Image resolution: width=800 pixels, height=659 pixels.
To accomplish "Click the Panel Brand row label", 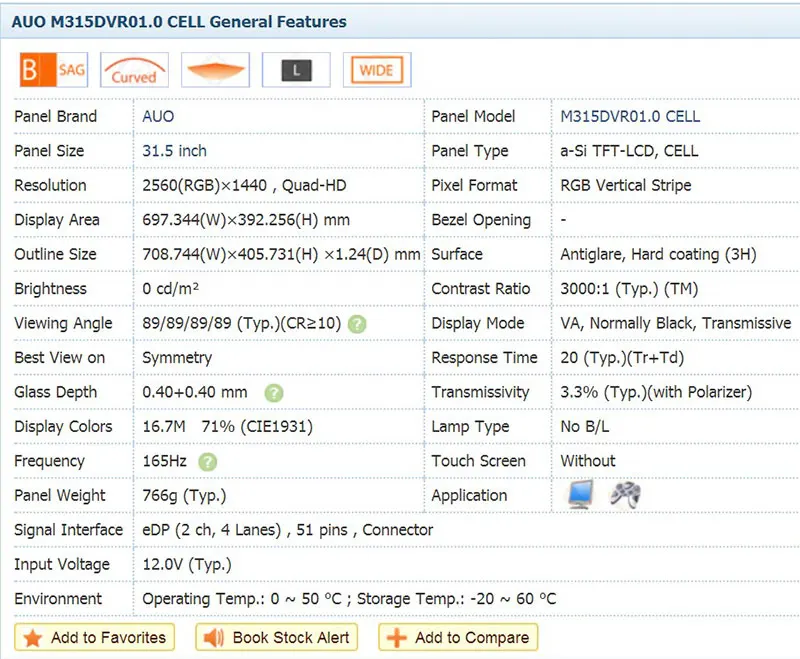I will coord(56,116).
